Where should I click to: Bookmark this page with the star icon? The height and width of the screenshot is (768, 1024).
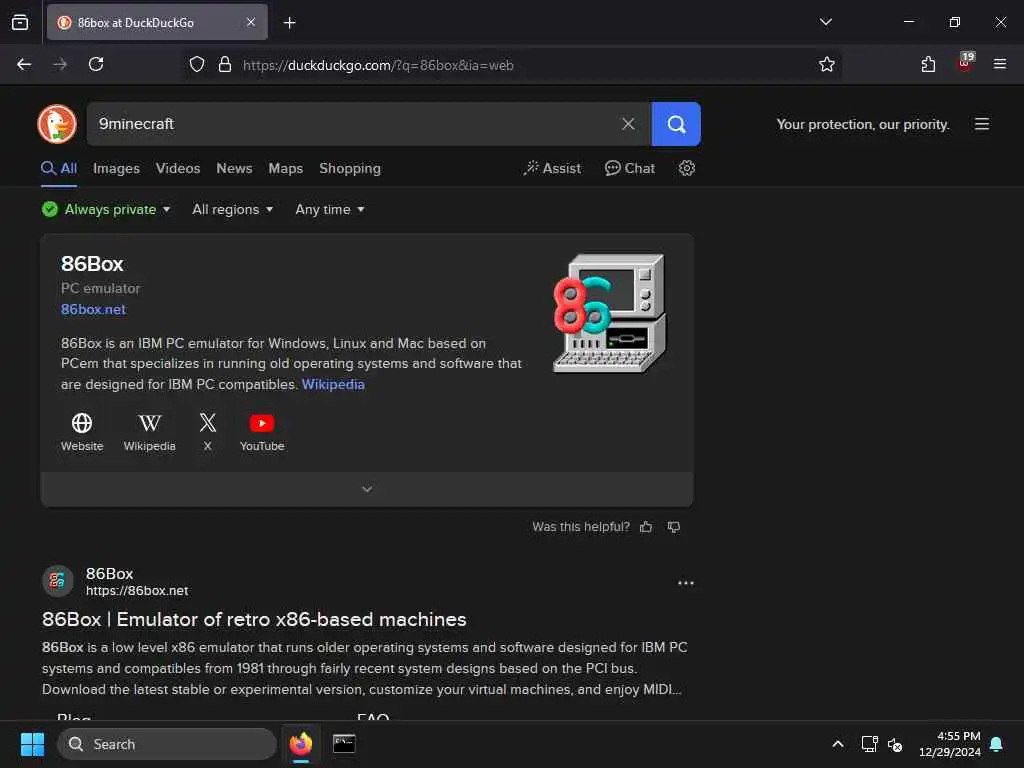coord(827,64)
